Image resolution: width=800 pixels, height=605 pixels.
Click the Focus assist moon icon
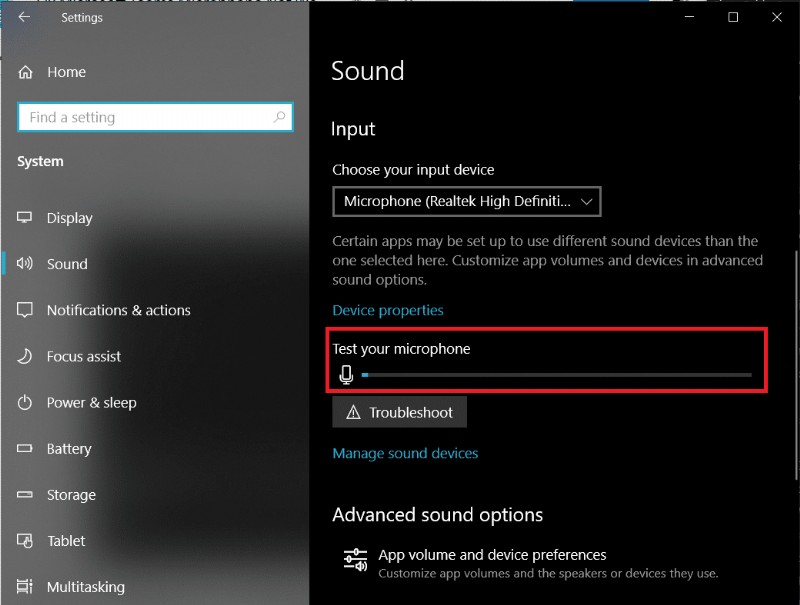pyautogui.click(x=25, y=356)
